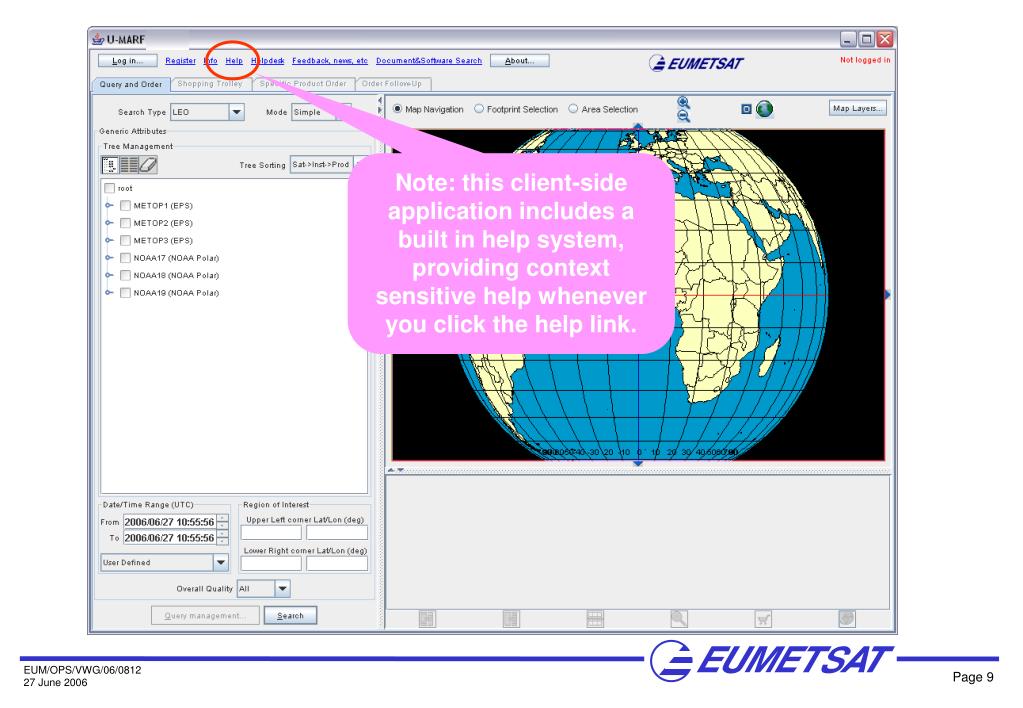Image resolution: width=1023 pixels, height=708 pixels.
Task: Click the first Lower Right corner Lat/Lon field
Action: pyautogui.click(x=271, y=563)
